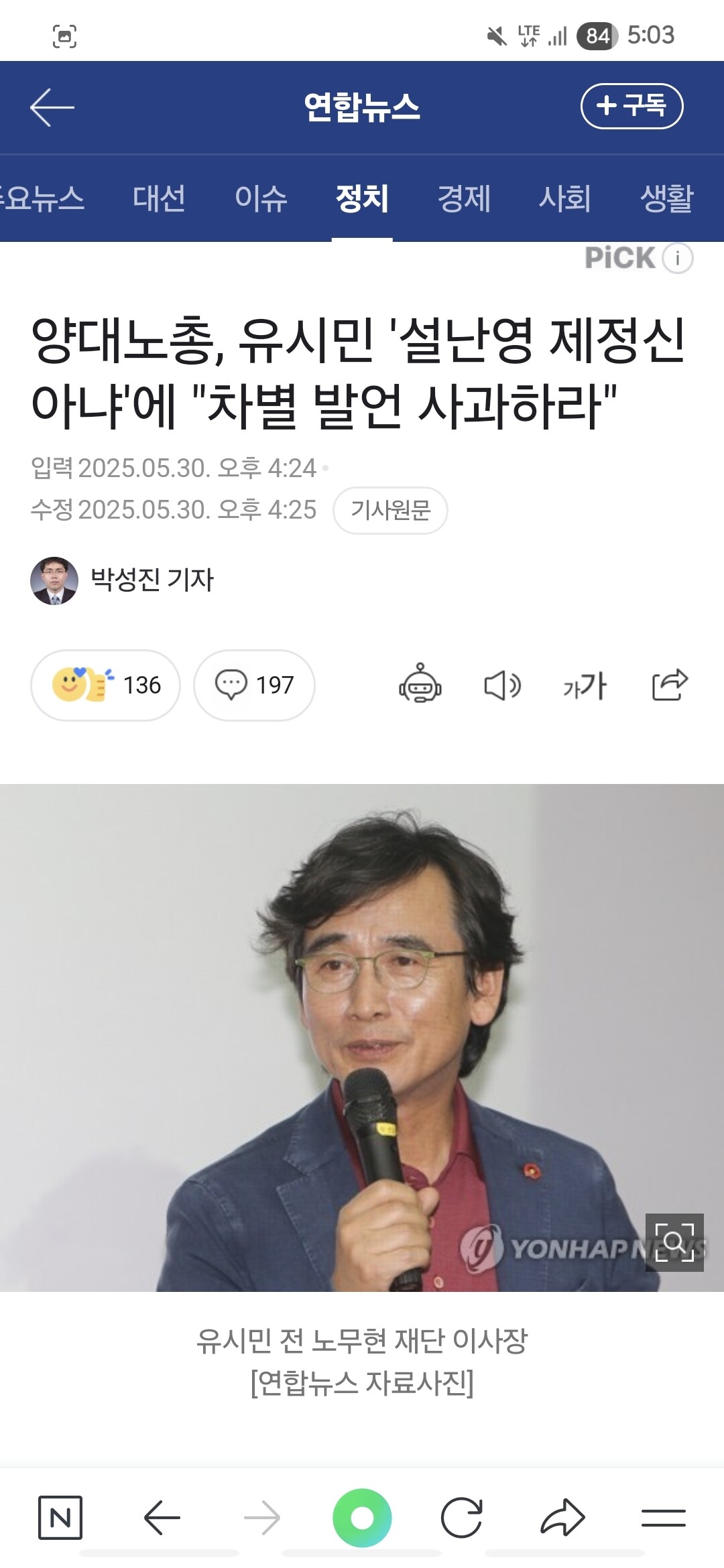This screenshot has height=1568, width=724.
Task: Share article using the share icon
Action: [670, 685]
